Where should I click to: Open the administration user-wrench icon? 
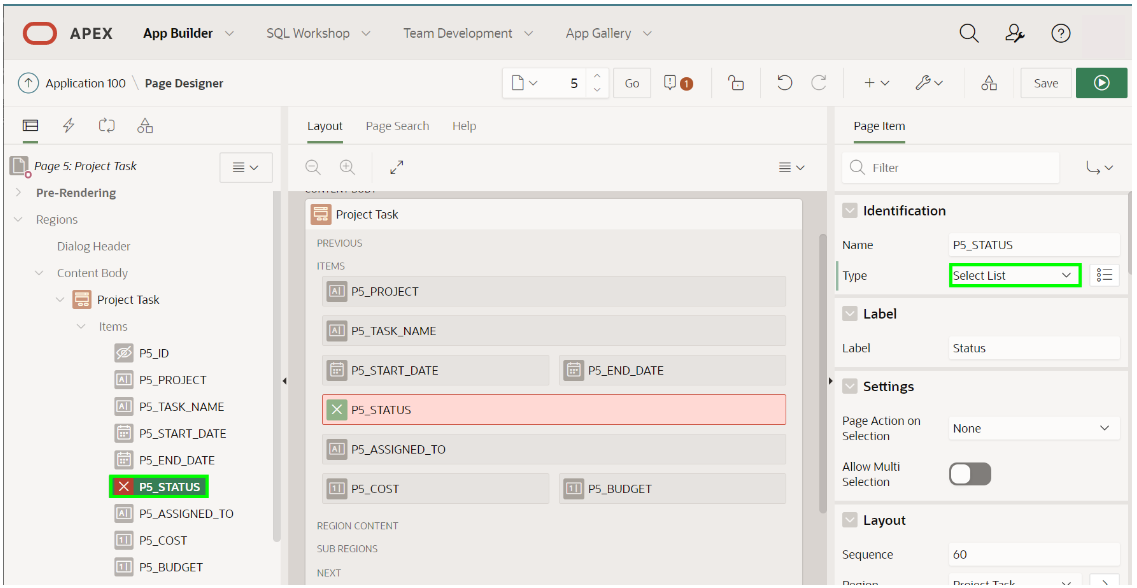coord(1014,33)
